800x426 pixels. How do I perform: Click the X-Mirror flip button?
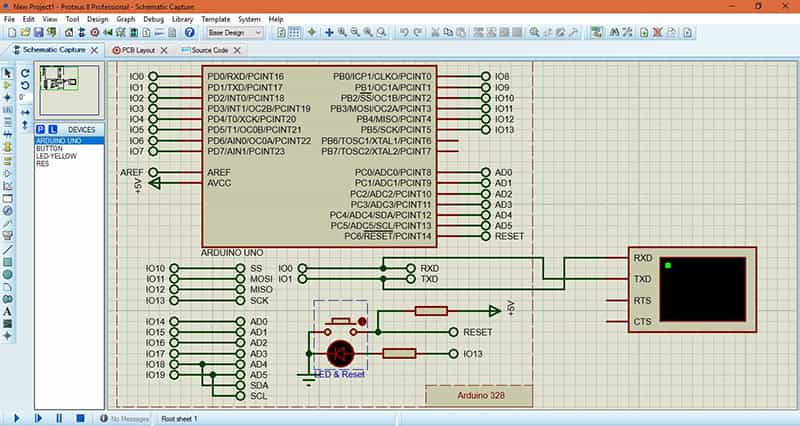pyautogui.click(x=25, y=112)
